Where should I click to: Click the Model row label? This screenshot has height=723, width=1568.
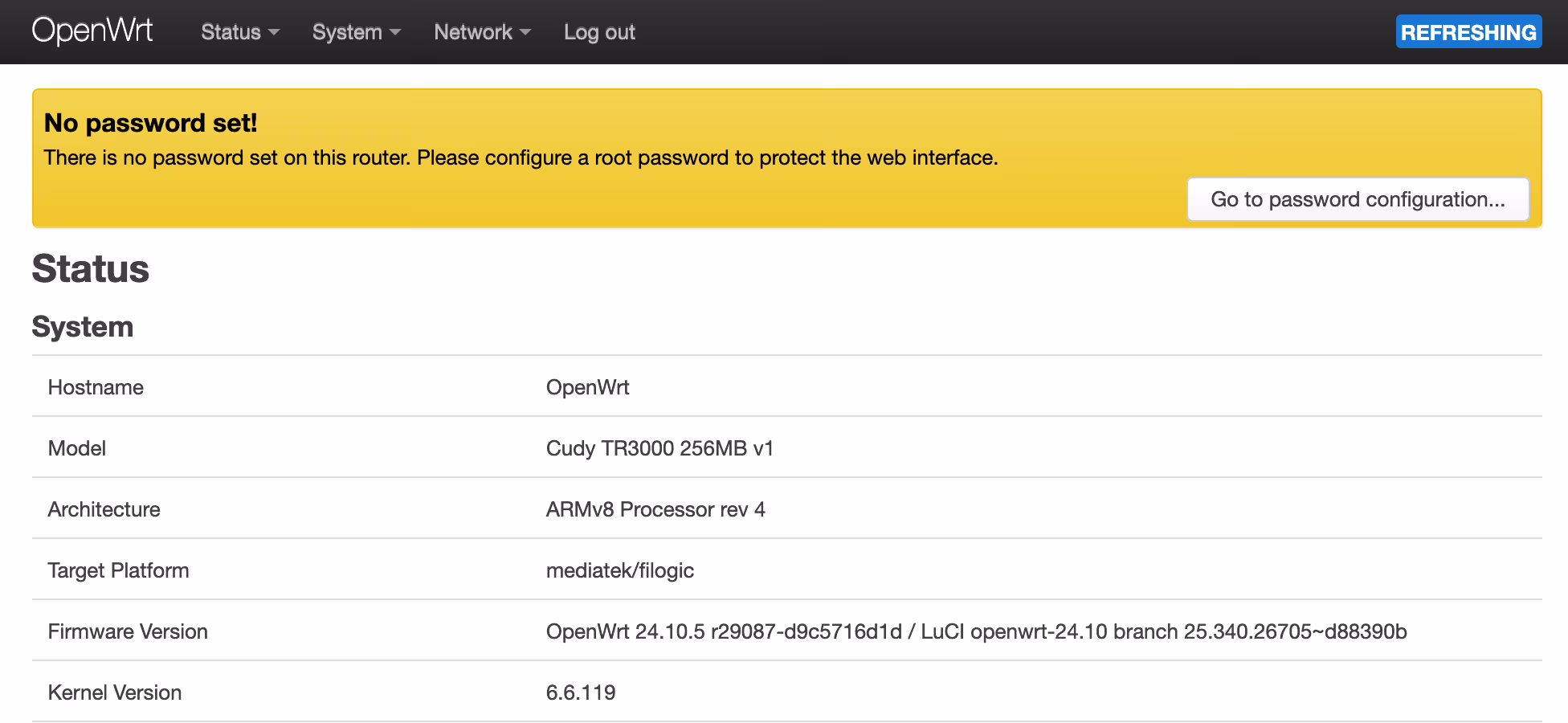coord(77,448)
